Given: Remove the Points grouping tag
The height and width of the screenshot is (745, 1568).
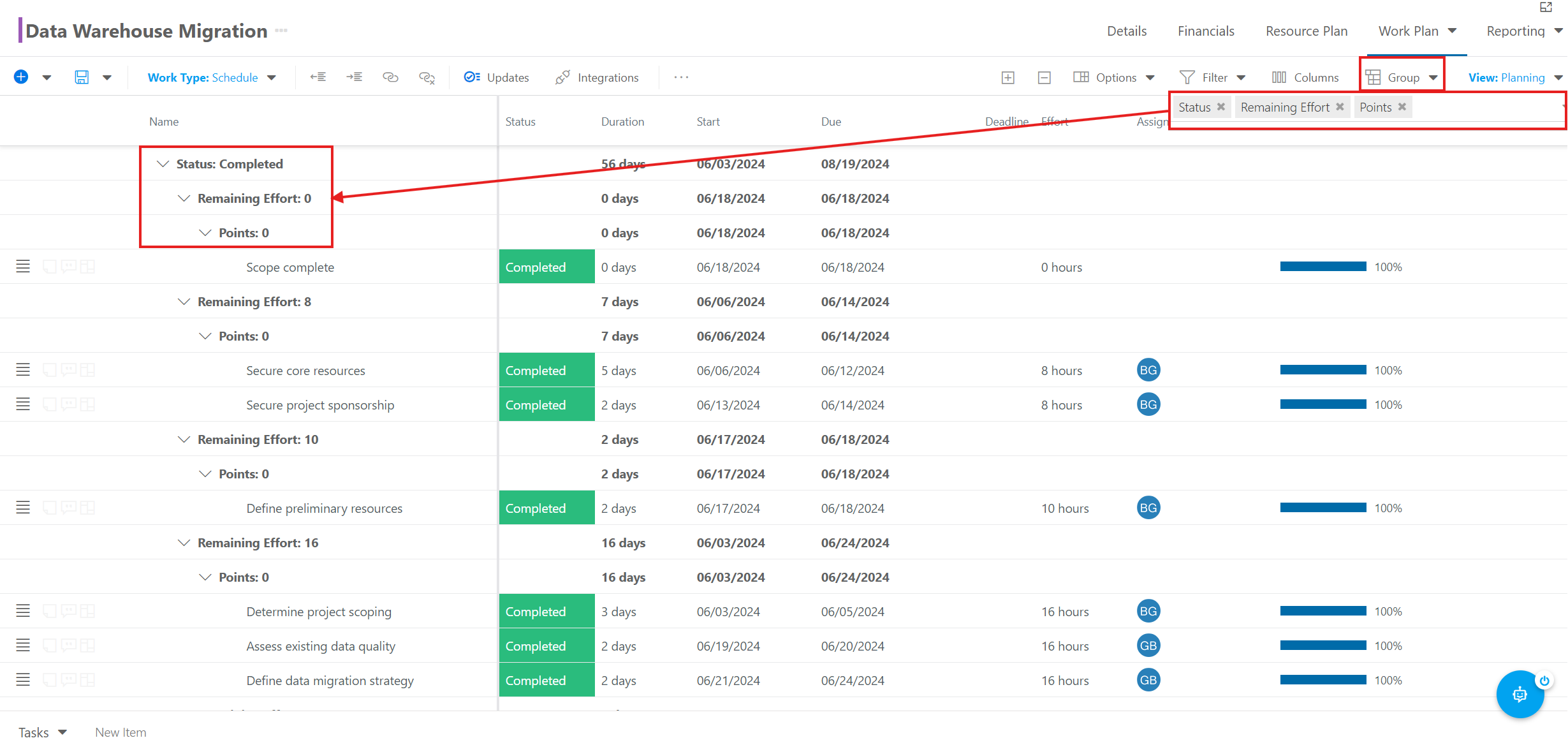Looking at the screenshot, I should [1402, 107].
